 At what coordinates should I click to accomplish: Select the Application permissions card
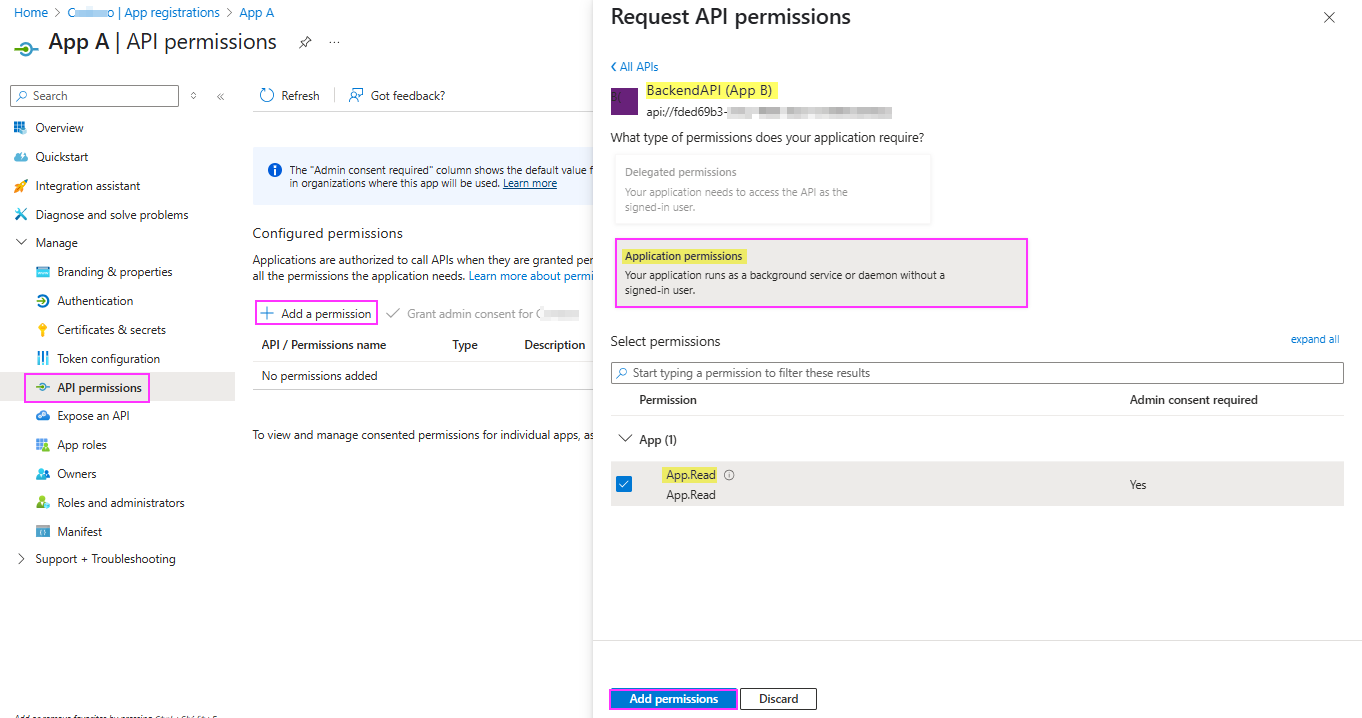(x=821, y=272)
